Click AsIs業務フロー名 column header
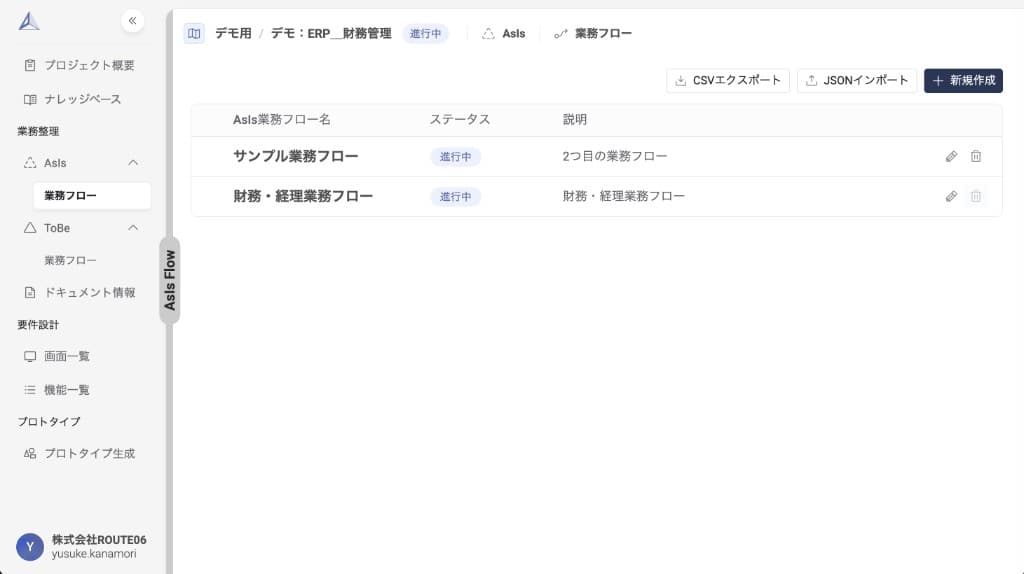1024x574 pixels. tap(281, 120)
